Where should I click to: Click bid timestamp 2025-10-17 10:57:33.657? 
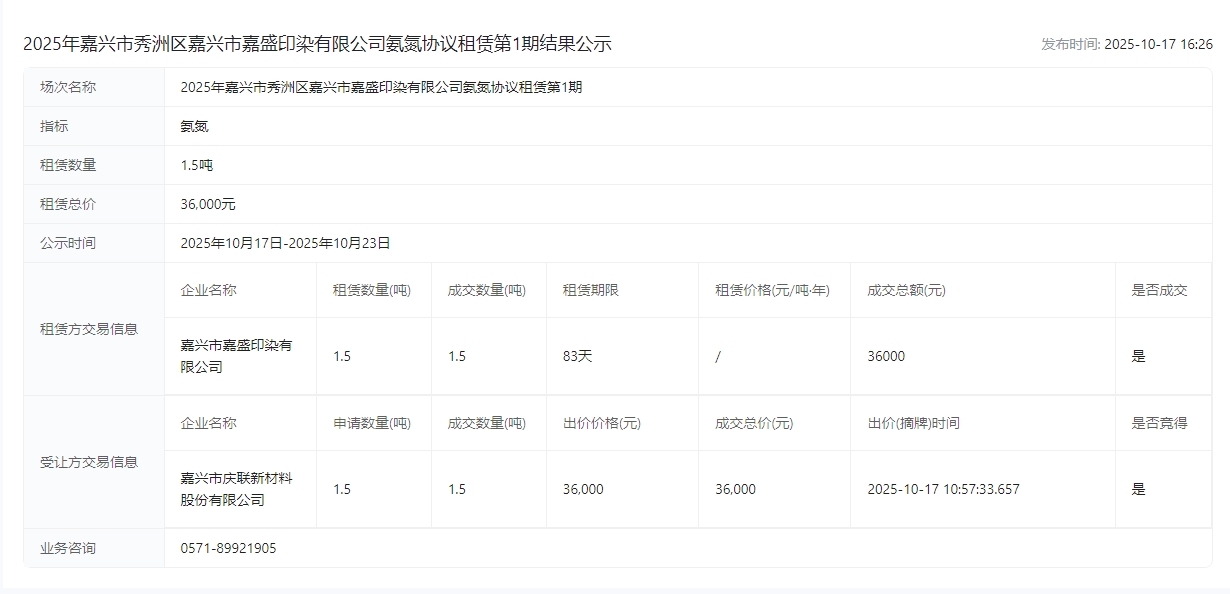[943, 489]
